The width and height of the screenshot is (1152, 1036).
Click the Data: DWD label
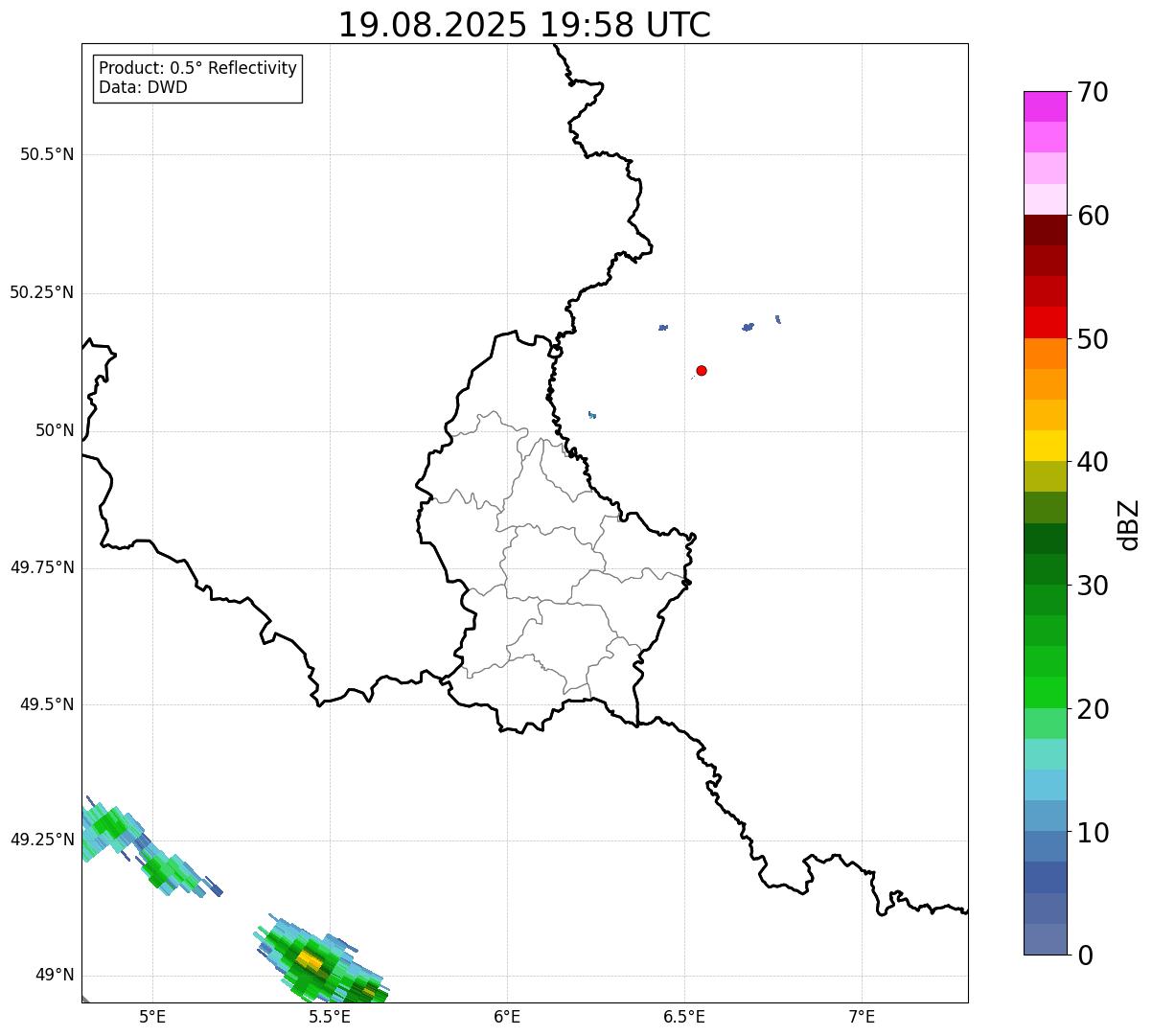pyautogui.click(x=143, y=88)
